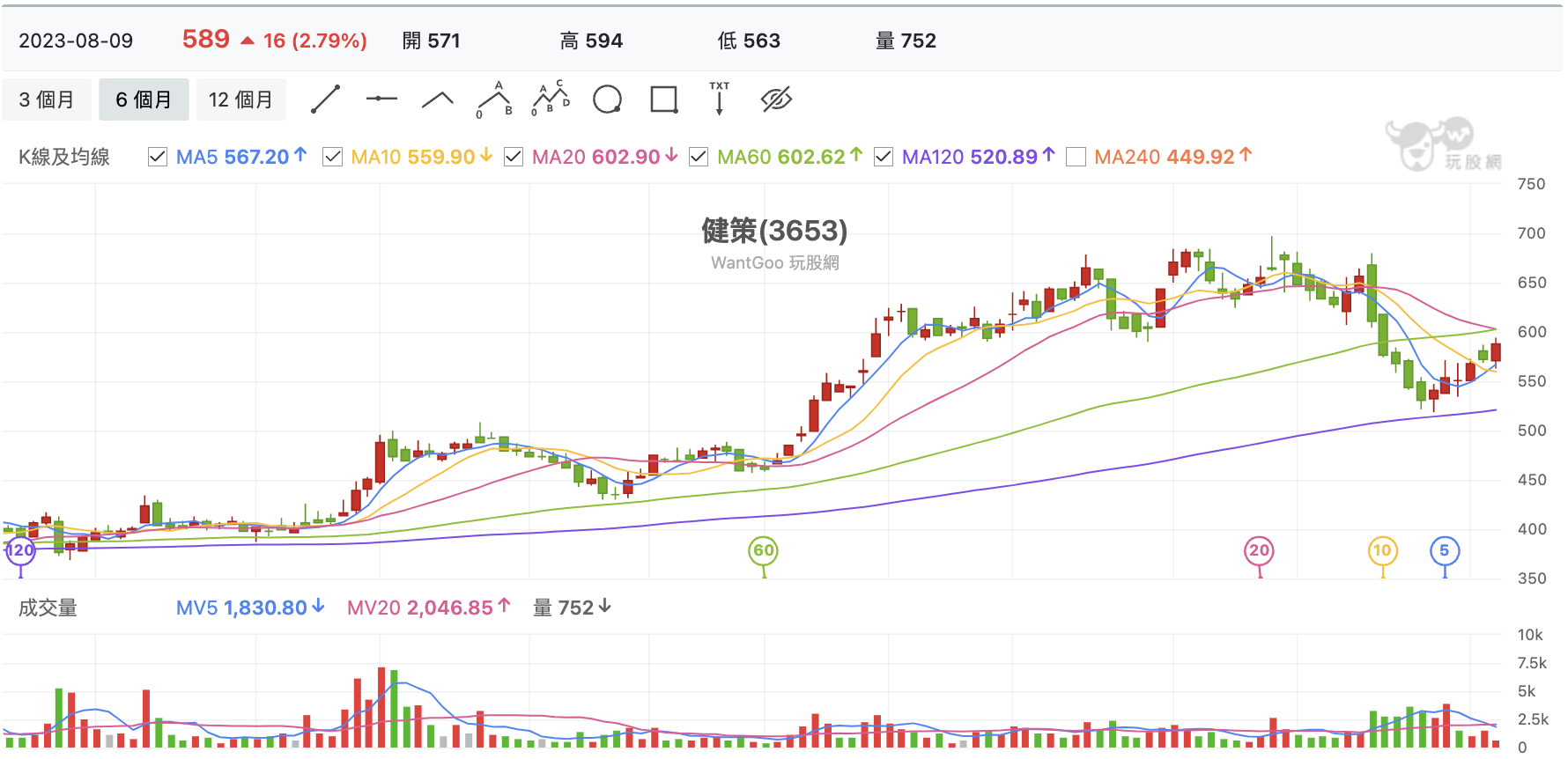Click the MA120 520.89 label

point(978,157)
